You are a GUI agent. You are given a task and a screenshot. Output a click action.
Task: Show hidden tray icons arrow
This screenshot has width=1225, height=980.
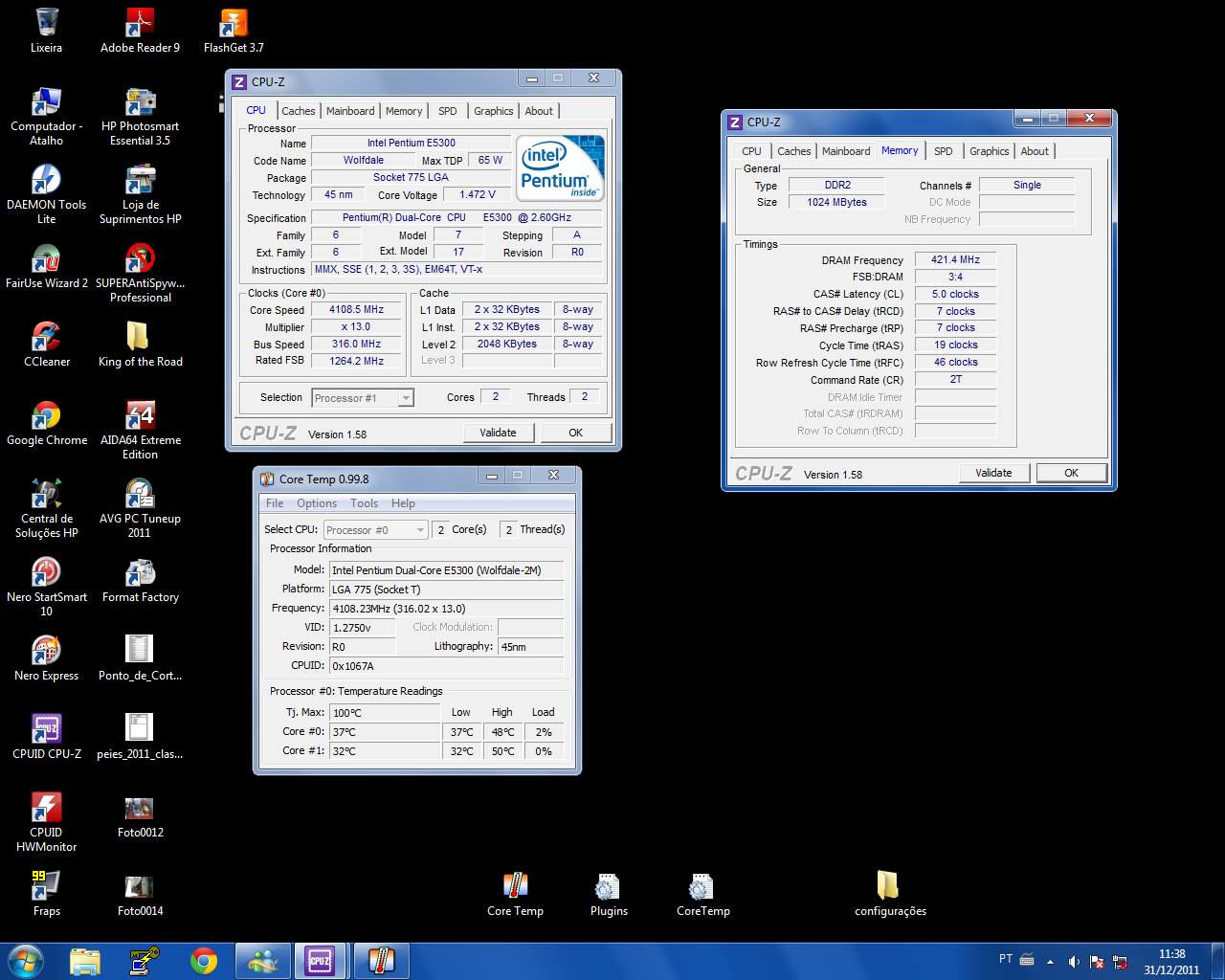coord(1051,961)
